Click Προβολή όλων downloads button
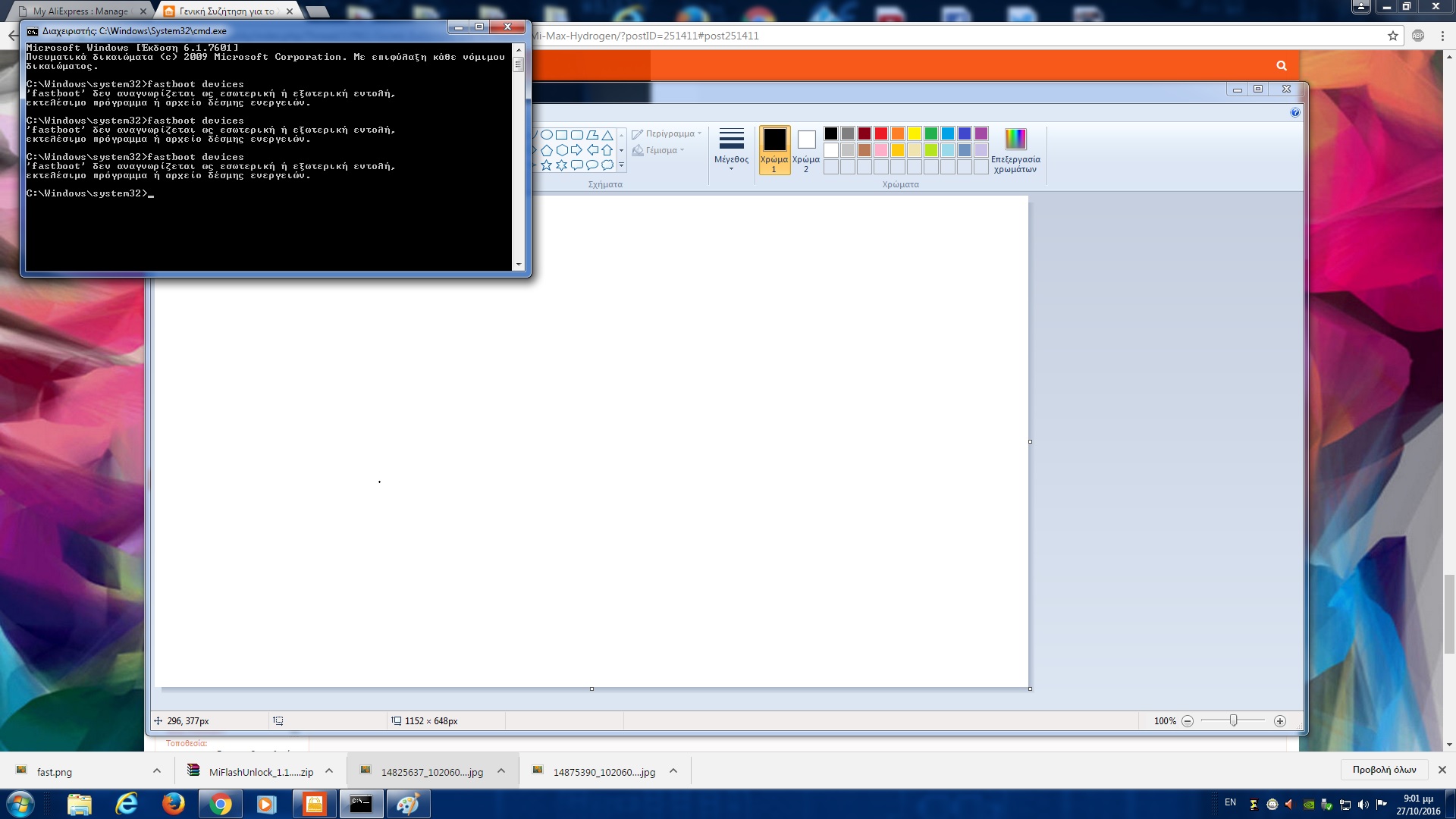1456x819 pixels. (x=1384, y=770)
